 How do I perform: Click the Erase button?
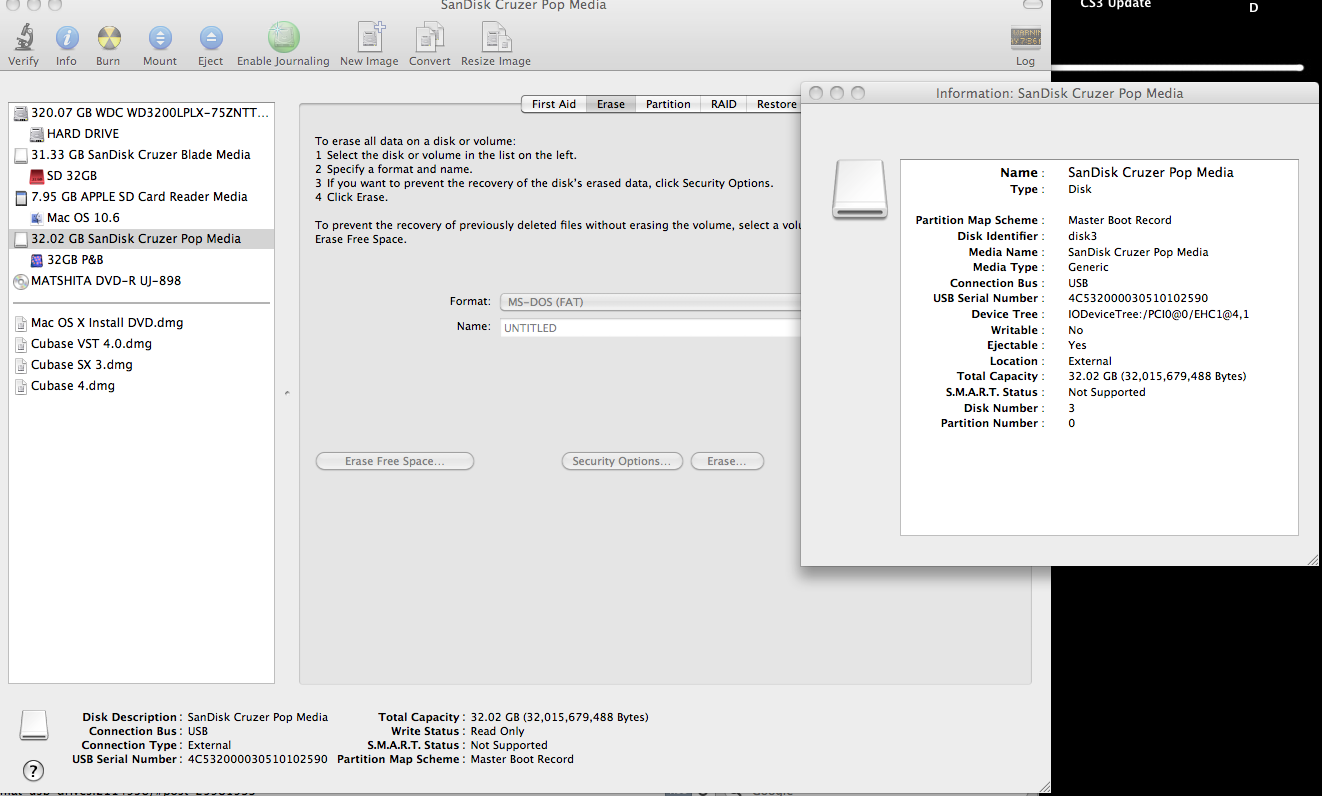[x=727, y=461]
